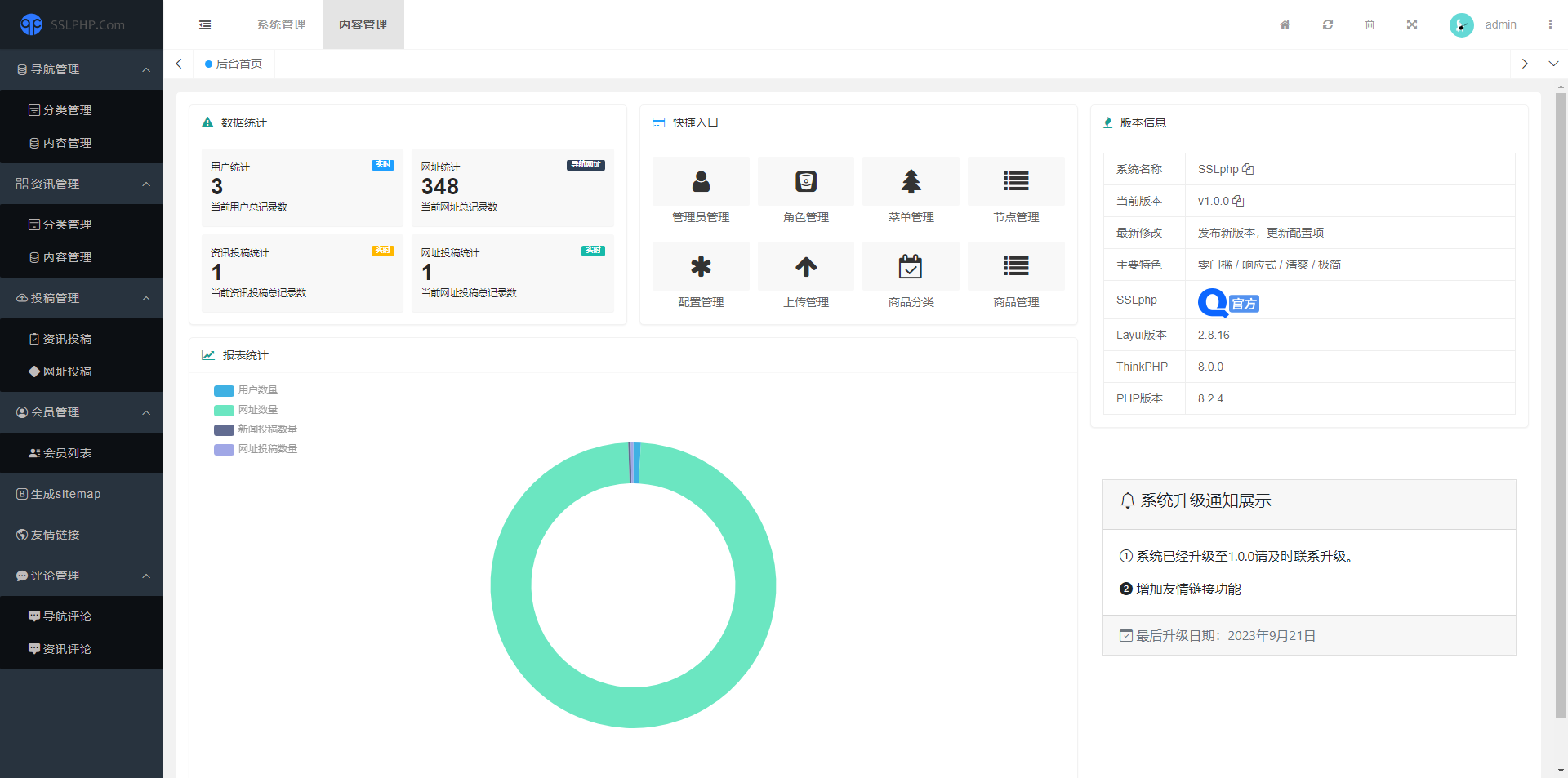
Task: Open 友情链接 in the sidebar
Action: click(56, 535)
